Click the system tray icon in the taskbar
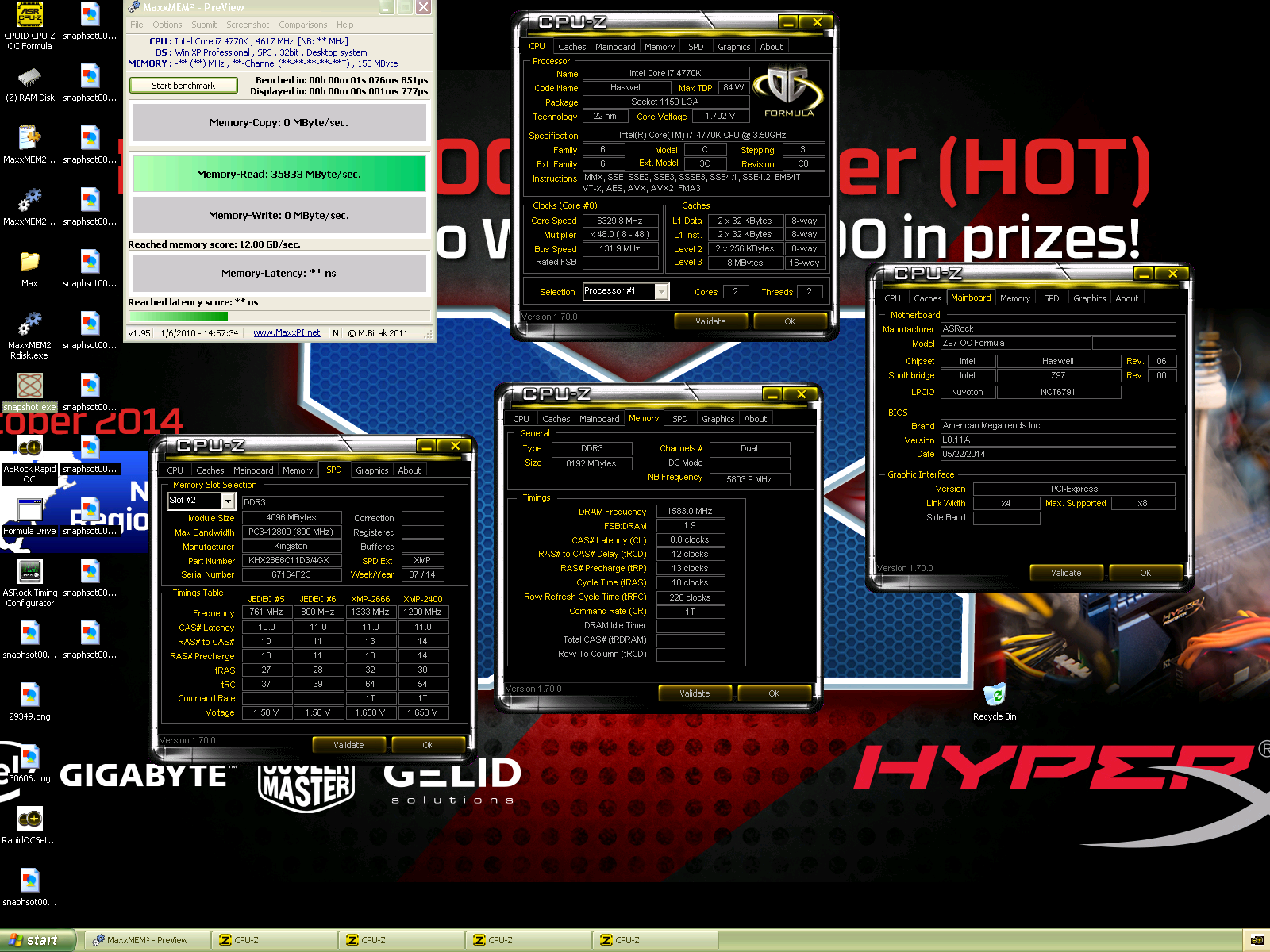 click(1257, 940)
